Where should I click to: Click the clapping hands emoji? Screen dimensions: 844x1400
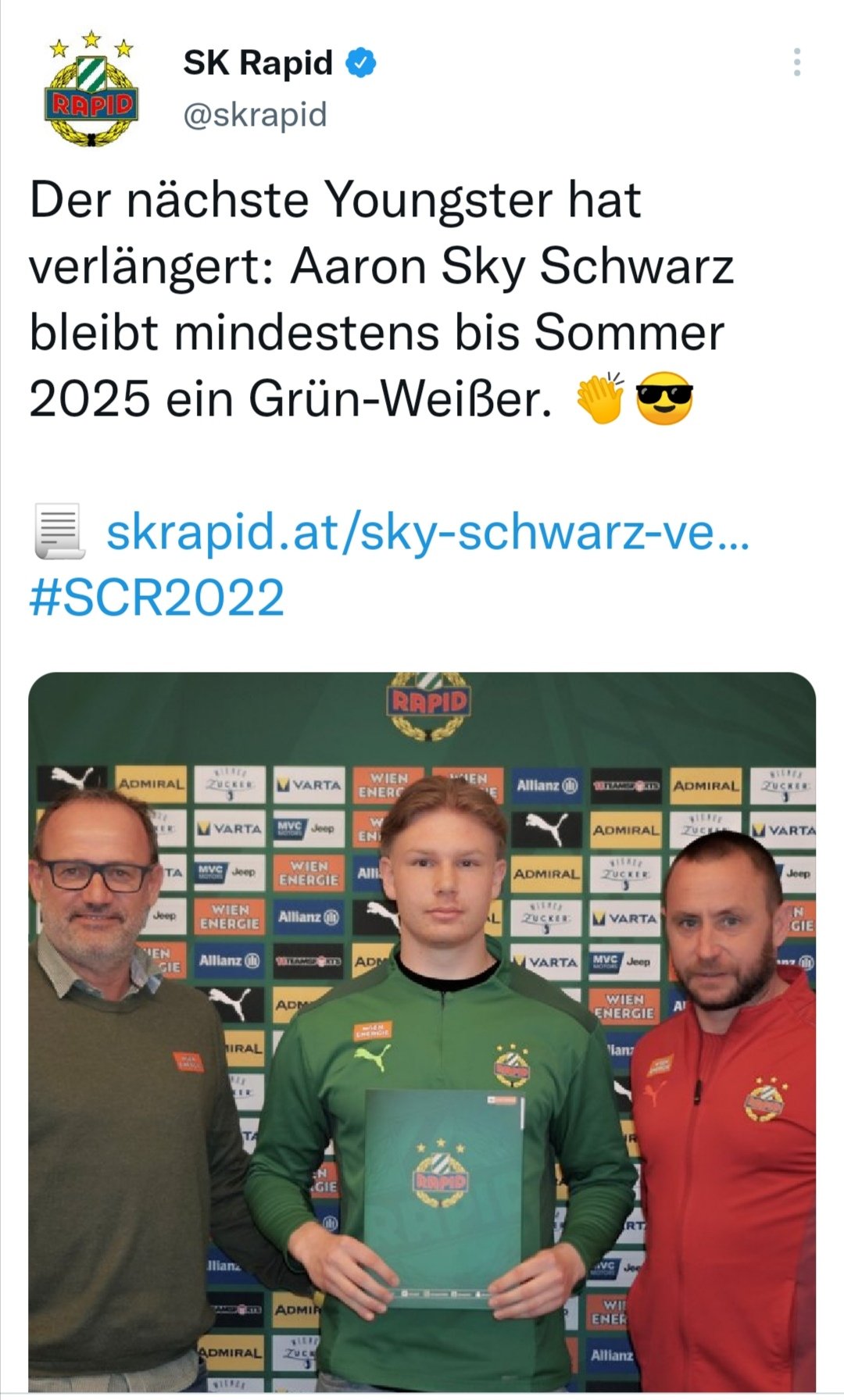point(600,398)
